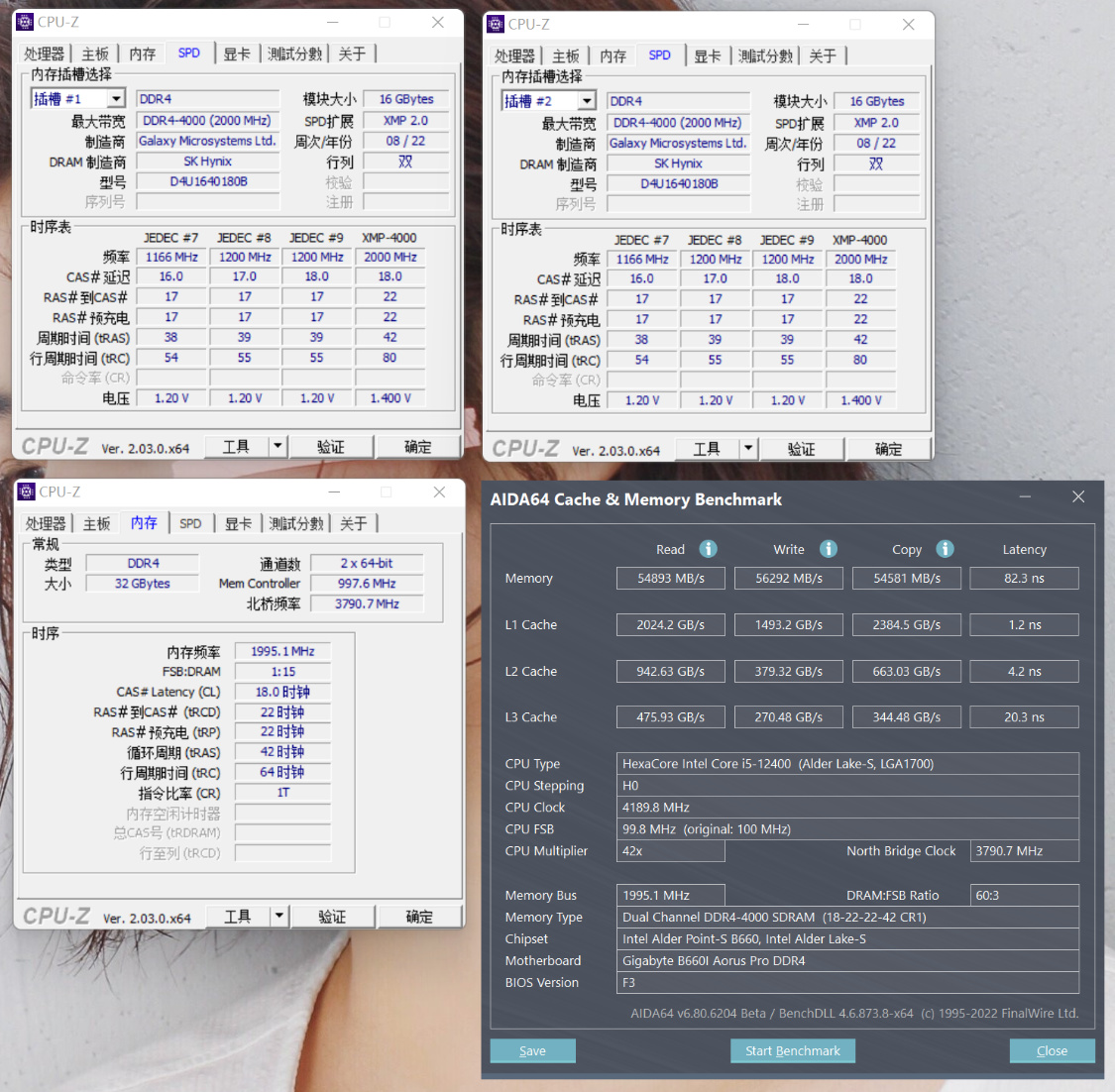This screenshot has height=1092, width=1115.
Task: Select 主板 tab in top-right CPU-Z
Action: pyautogui.click(x=566, y=56)
